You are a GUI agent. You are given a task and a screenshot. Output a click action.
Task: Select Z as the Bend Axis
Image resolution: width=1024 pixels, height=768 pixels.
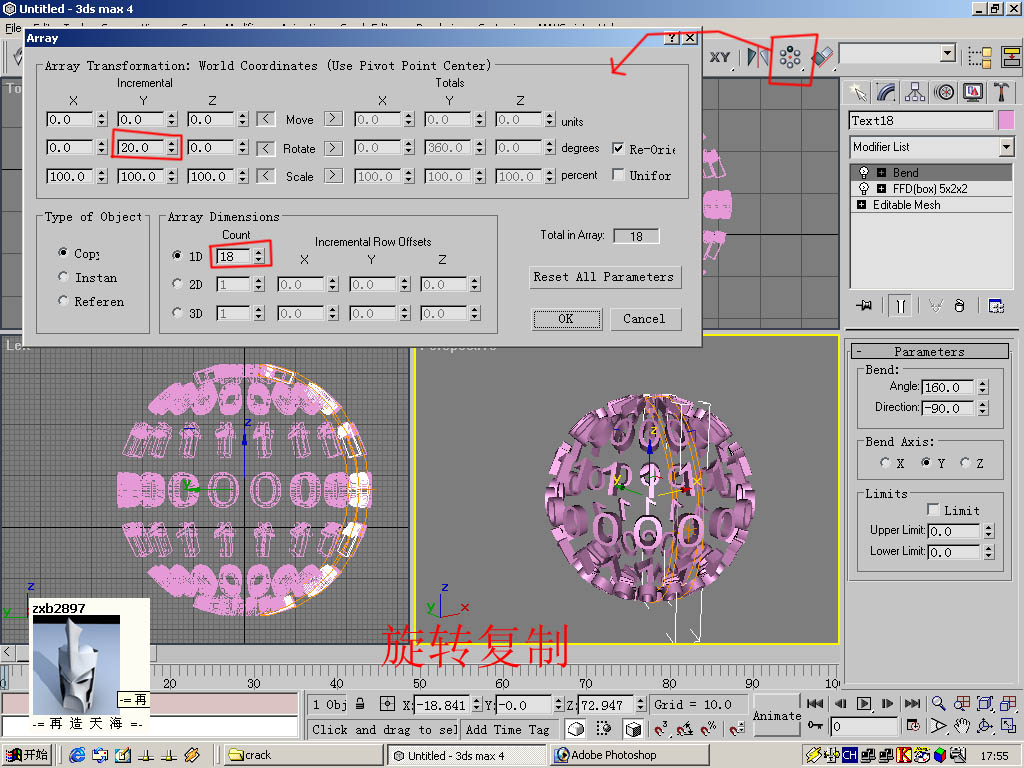pyautogui.click(x=965, y=462)
